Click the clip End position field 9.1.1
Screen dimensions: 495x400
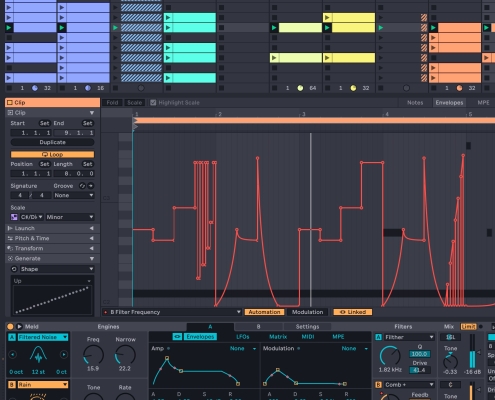74,133
